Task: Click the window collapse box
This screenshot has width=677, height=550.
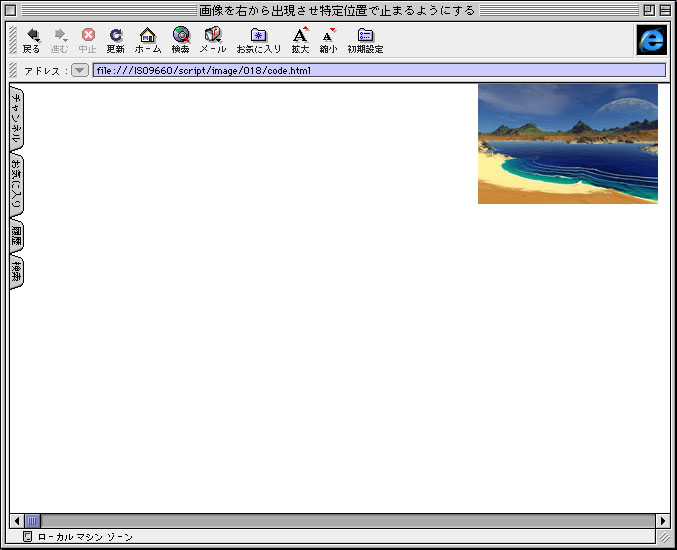Action: (x=665, y=10)
